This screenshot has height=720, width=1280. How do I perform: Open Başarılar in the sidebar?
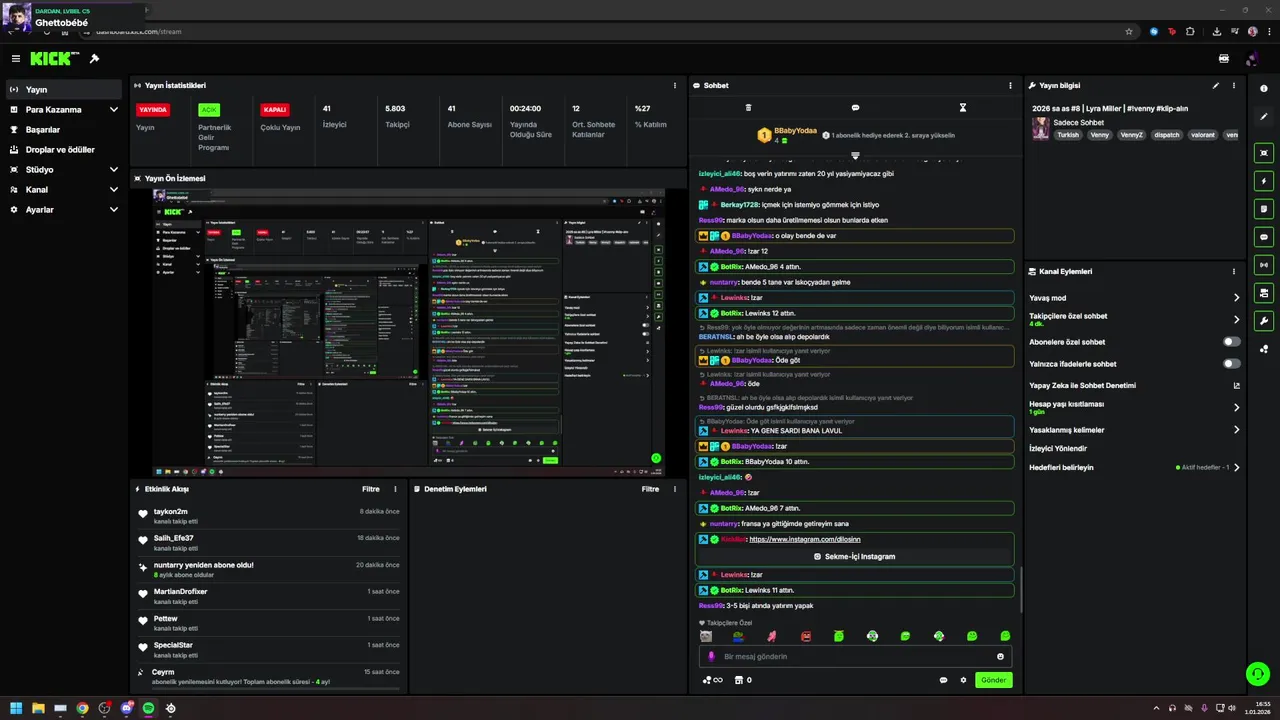63,130
